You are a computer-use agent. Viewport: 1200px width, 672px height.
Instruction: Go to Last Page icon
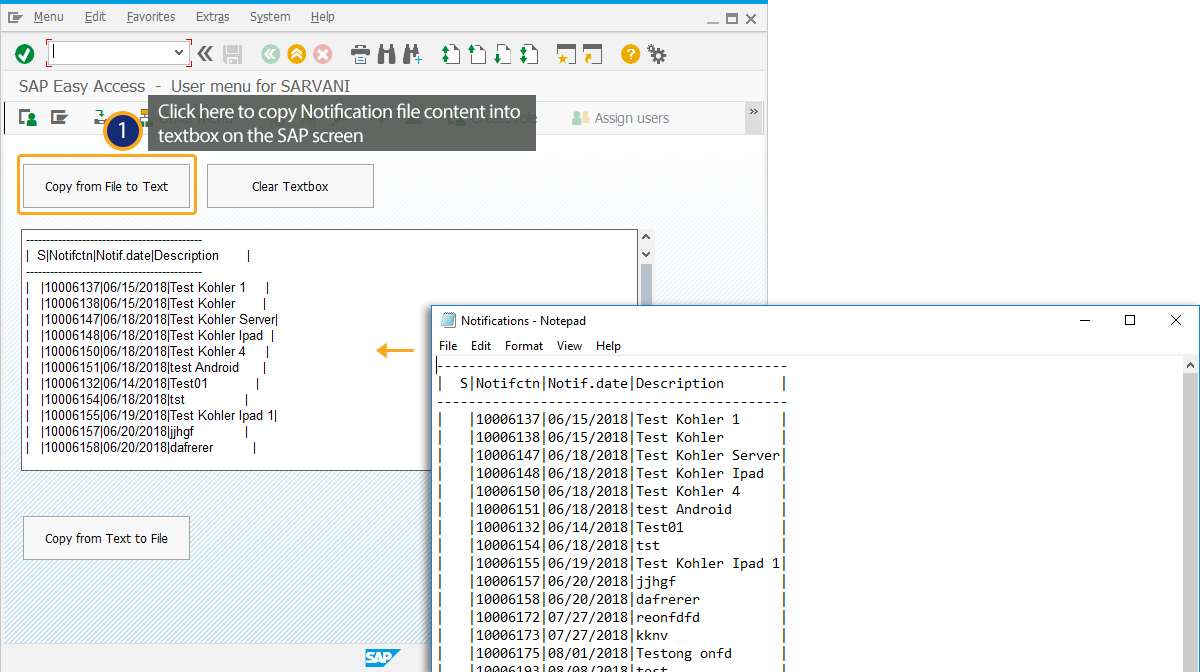pyautogui.click(x=529, y=54)
